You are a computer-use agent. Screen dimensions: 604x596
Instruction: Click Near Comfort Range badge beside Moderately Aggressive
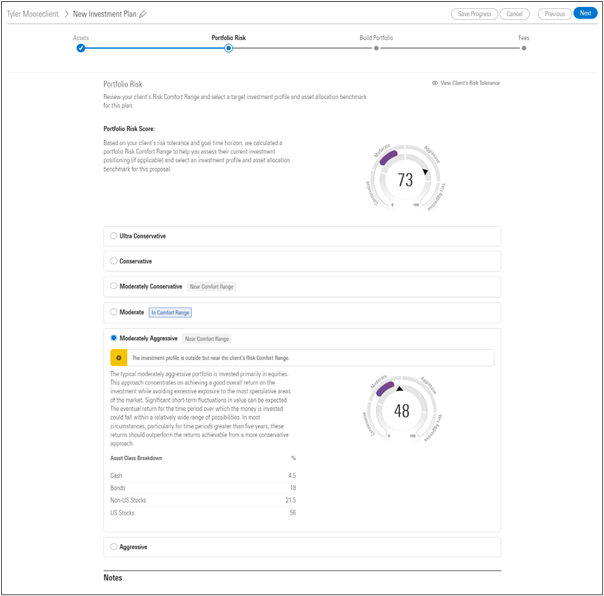[x=207, y=339]
